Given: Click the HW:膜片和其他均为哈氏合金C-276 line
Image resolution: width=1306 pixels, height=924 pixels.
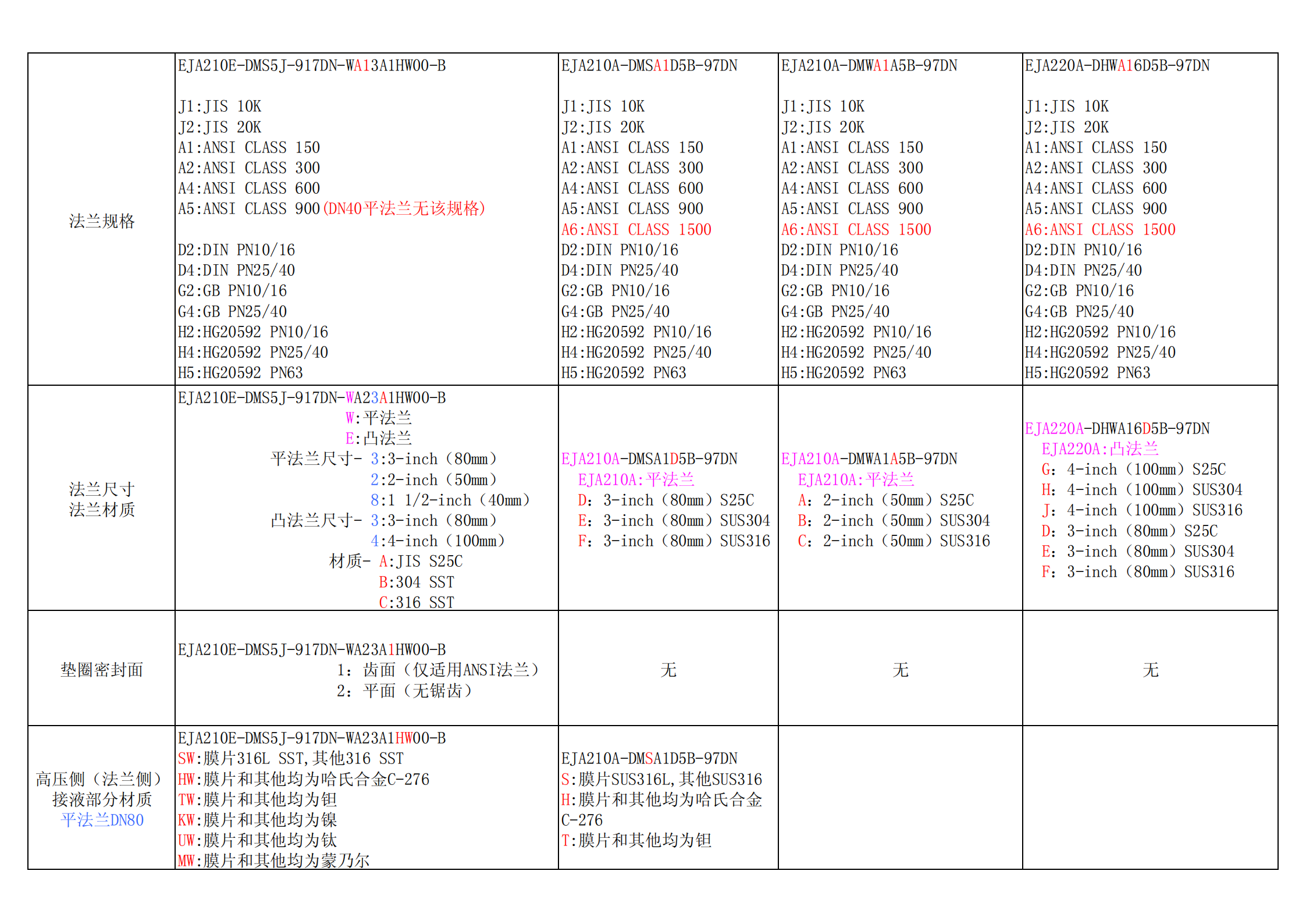Looking at the screenshot, I should point(303,779).
